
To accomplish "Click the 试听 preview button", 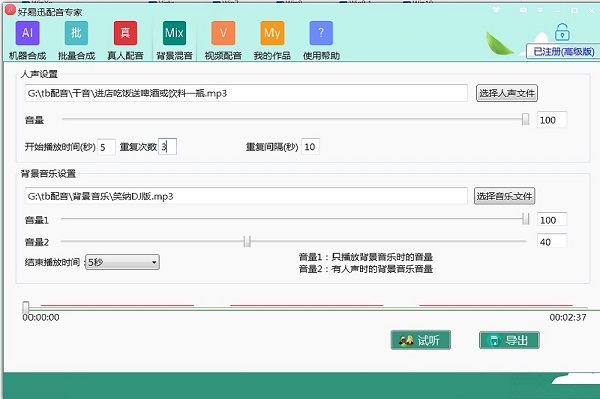I will point(421,340).
